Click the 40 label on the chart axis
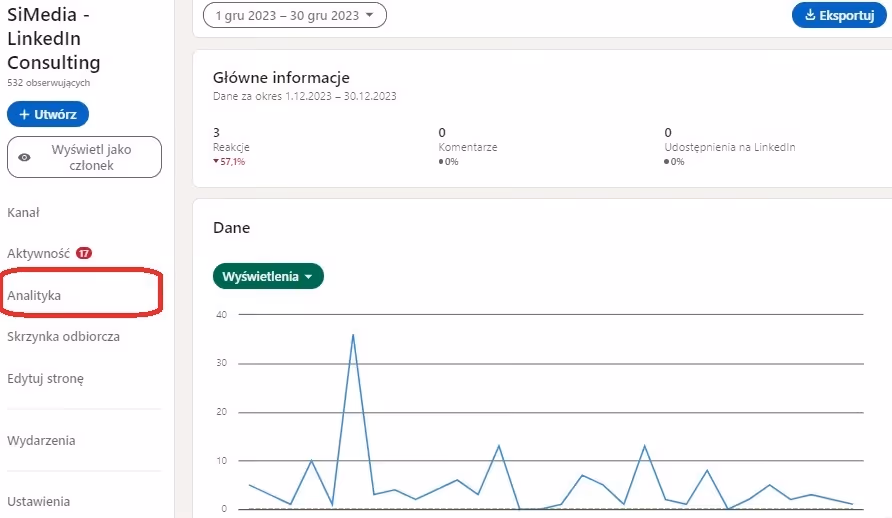 coord(221,314)
